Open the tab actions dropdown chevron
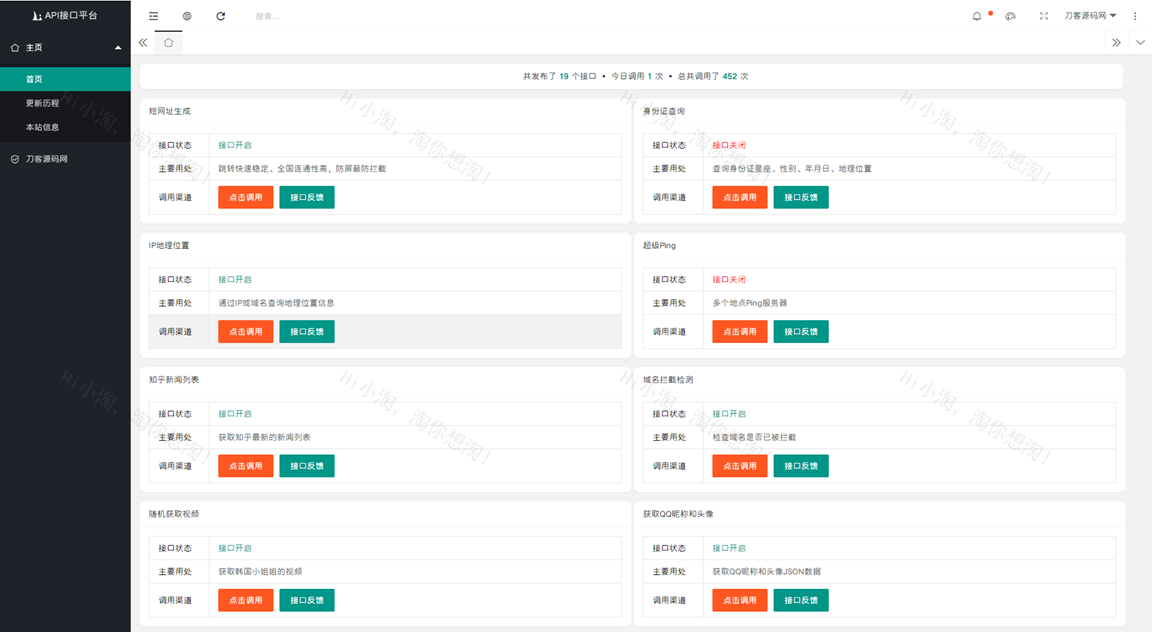The image size is (1152, 632). [1140, 43]
